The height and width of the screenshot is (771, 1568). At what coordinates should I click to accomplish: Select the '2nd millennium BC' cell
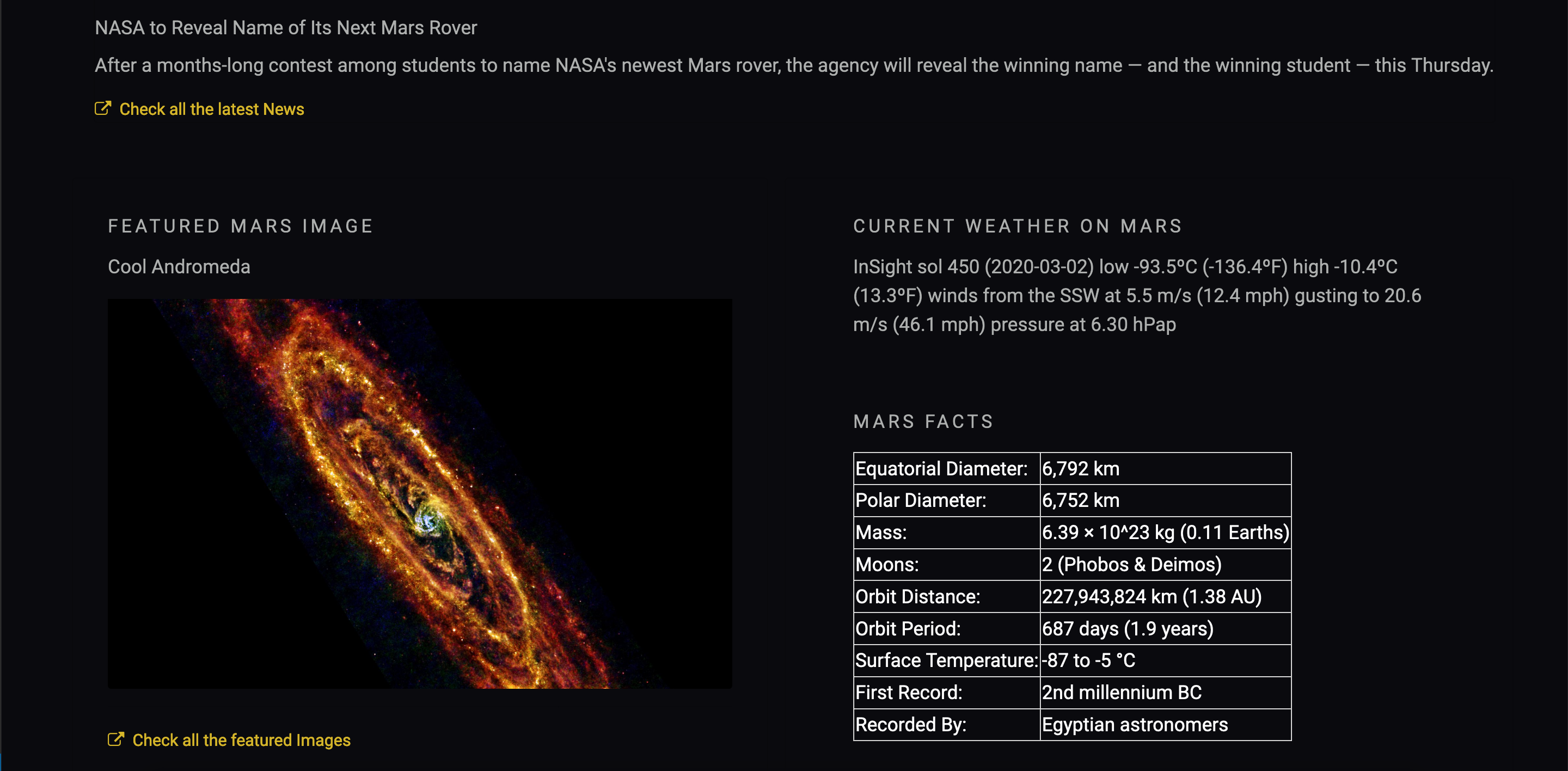(1166, 693)
